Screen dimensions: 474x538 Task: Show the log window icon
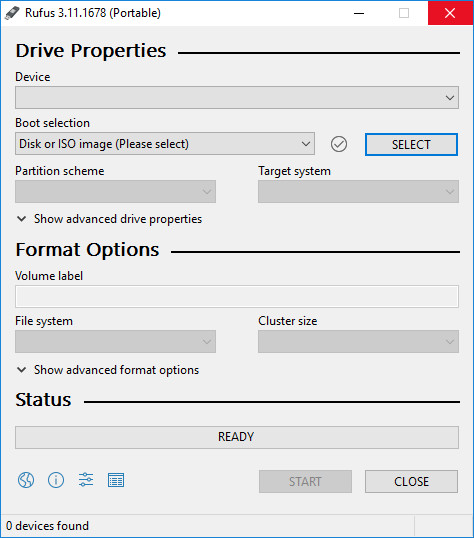coord(116,480)
